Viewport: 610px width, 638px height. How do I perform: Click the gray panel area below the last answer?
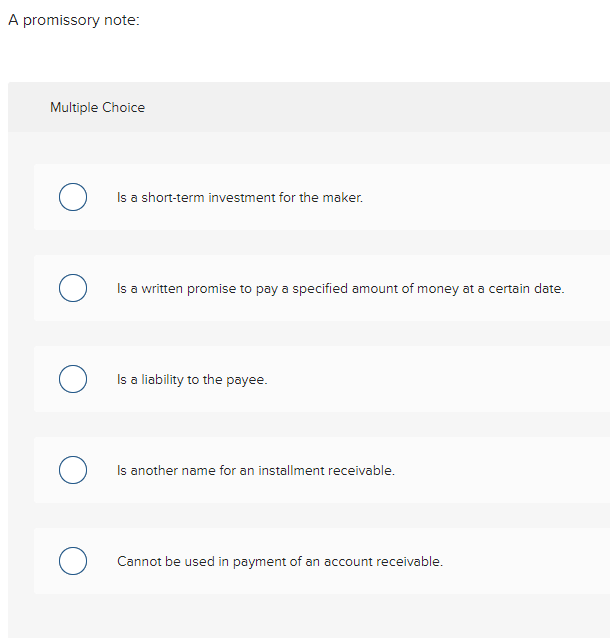pyautogui.click(x=300, y=615)
